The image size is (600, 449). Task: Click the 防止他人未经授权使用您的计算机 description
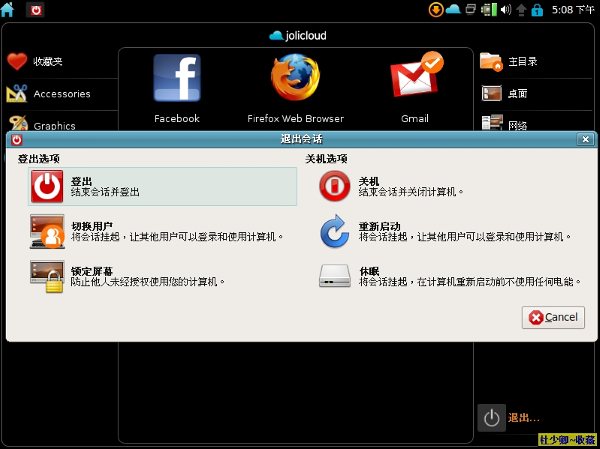(148, 282)
